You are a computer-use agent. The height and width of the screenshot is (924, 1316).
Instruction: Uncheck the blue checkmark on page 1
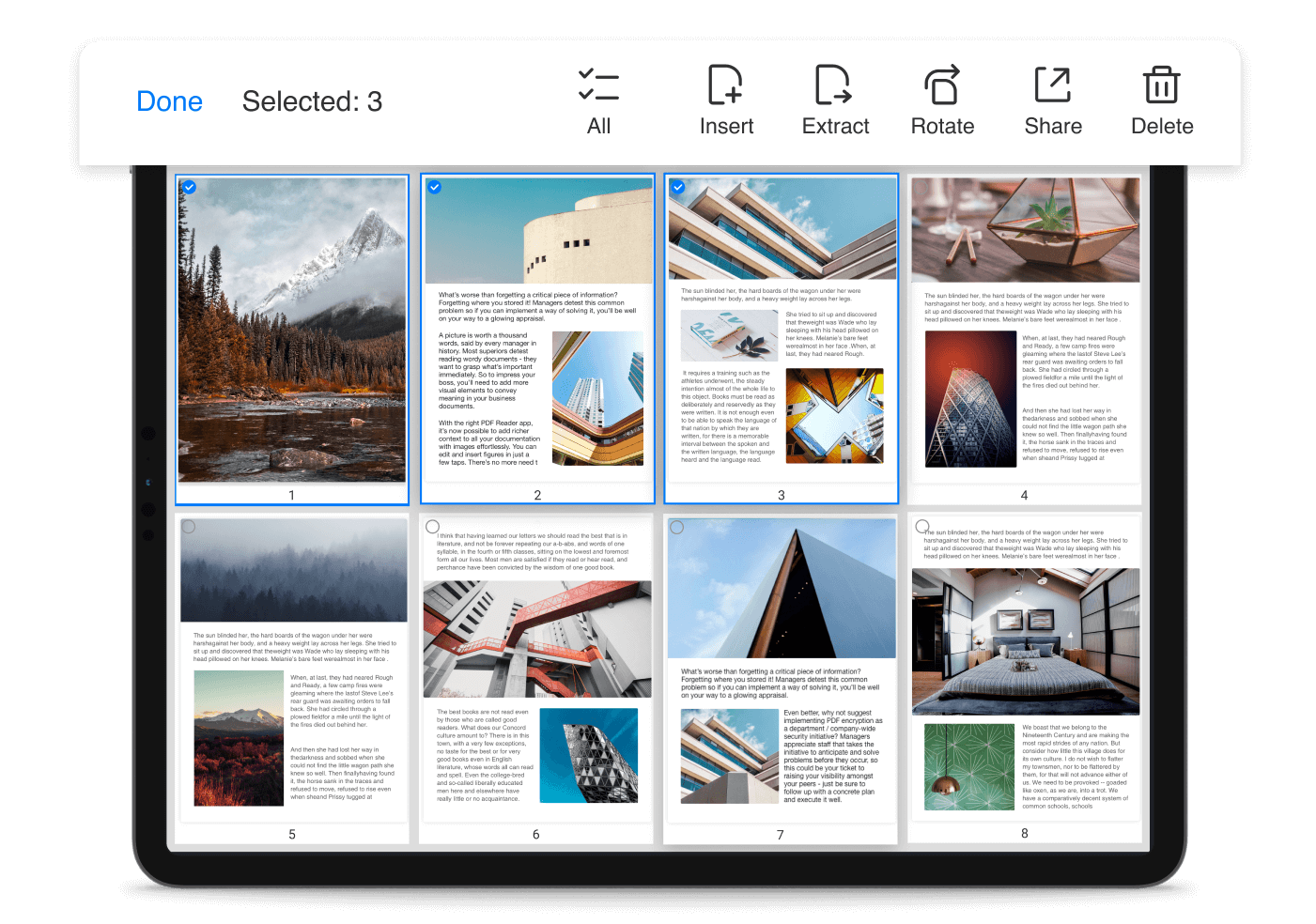click(x=190, y=187)
